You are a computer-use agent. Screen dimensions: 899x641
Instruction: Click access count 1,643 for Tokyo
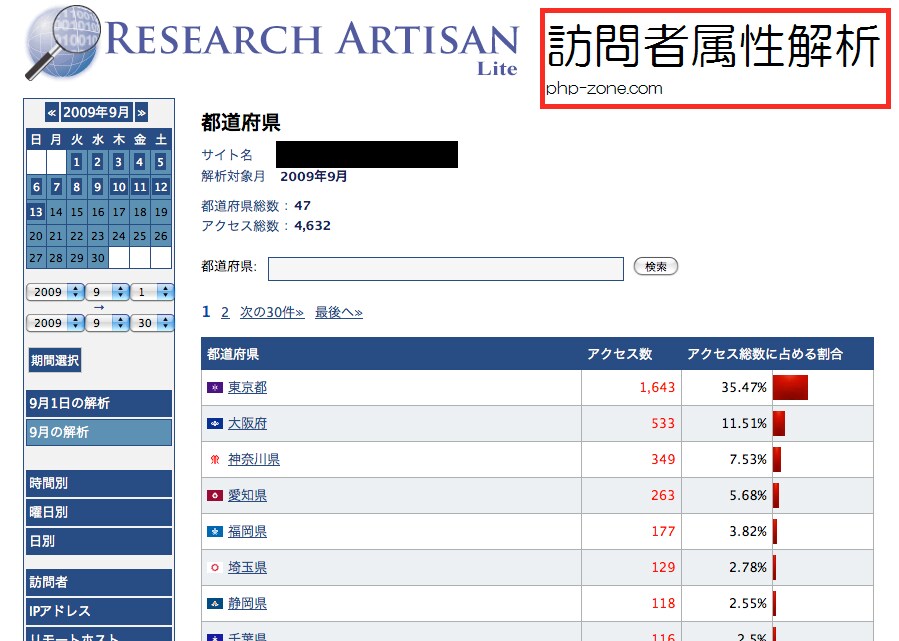pyautogui.click(x=657, y=388)
